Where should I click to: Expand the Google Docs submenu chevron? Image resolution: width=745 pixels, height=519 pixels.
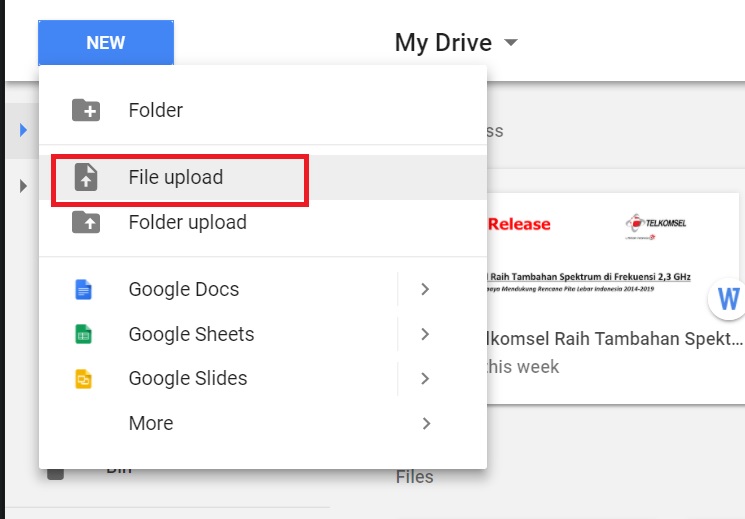point(425,289)
